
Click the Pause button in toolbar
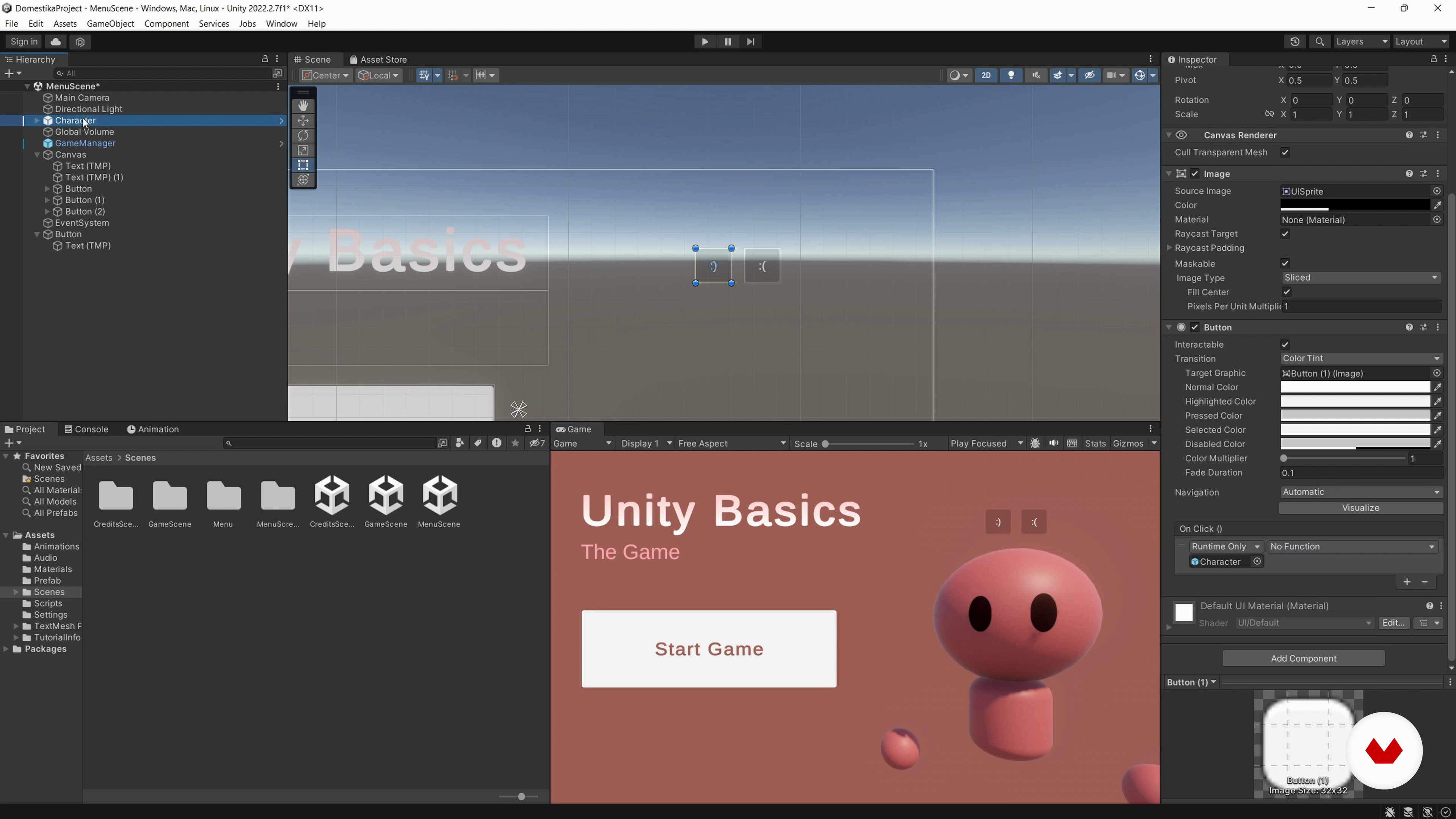point(728,41)
